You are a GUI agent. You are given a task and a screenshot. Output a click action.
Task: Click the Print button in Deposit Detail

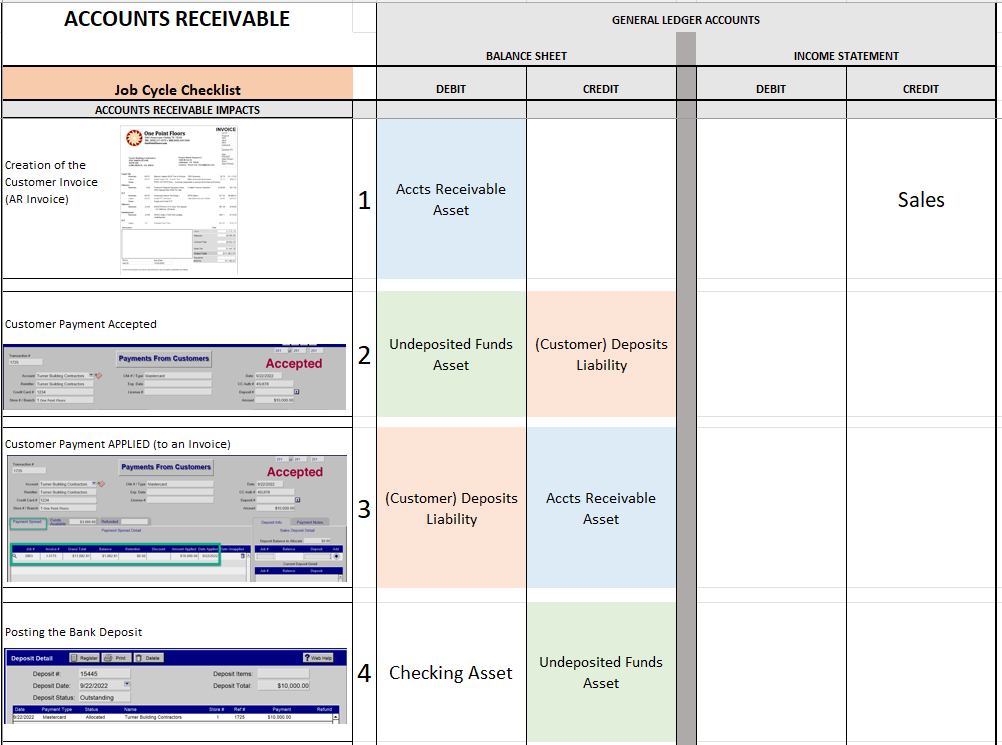tap(116, 658)
